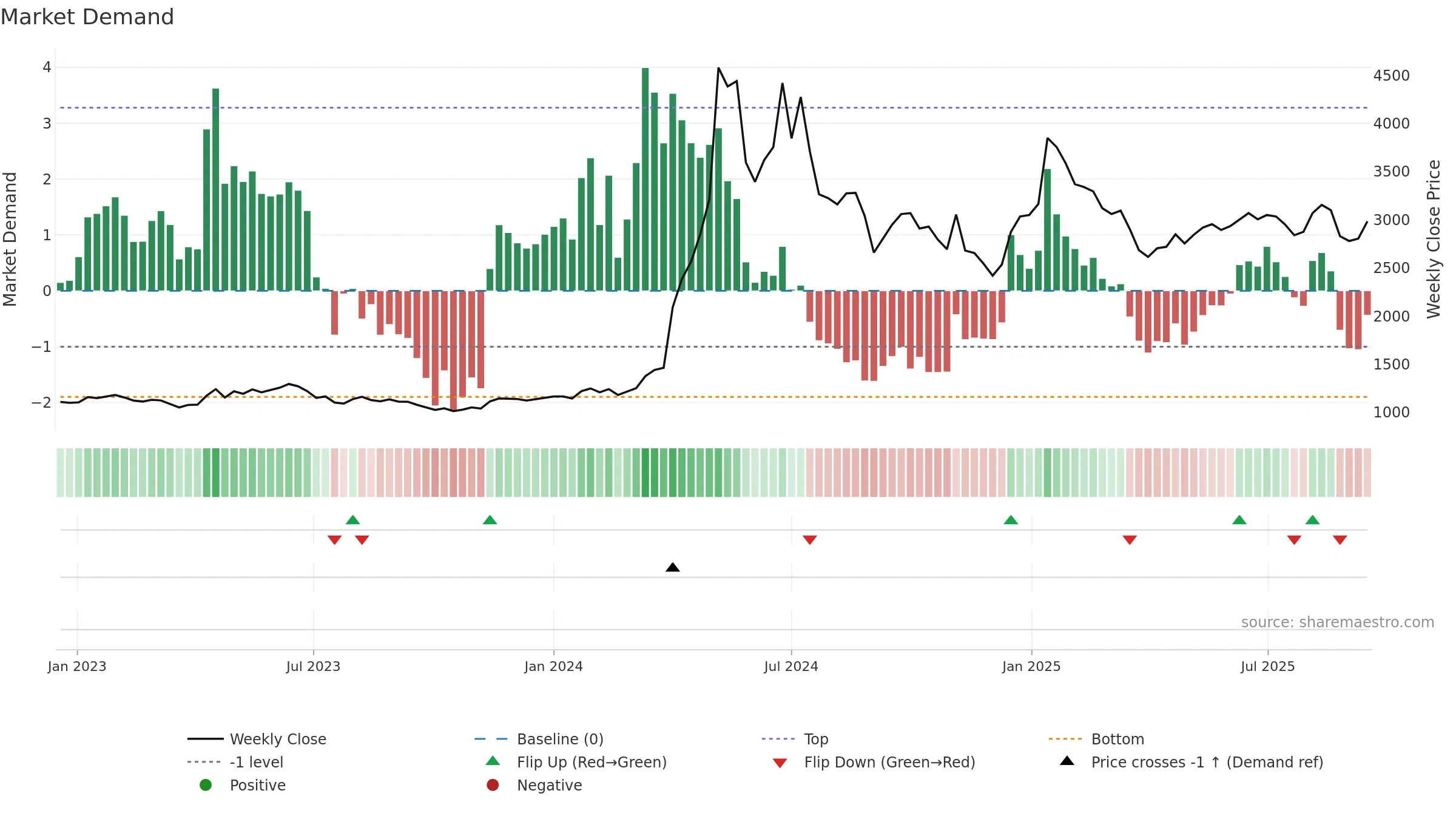Click the 3500 price axis tick
The image size is (1456, 819).
coord(1392,172)
